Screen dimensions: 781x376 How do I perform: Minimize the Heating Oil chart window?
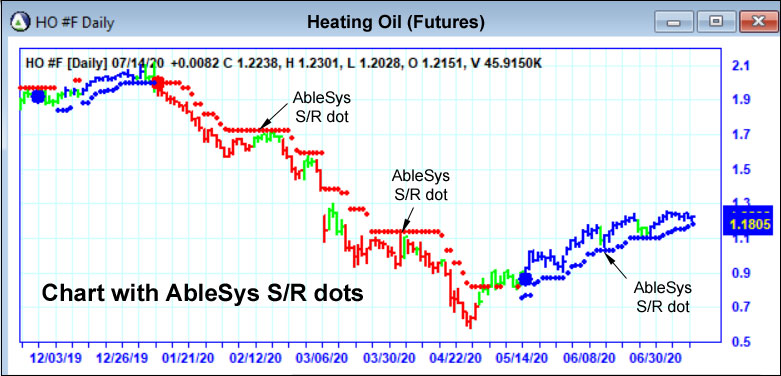[x=674, y=22]
